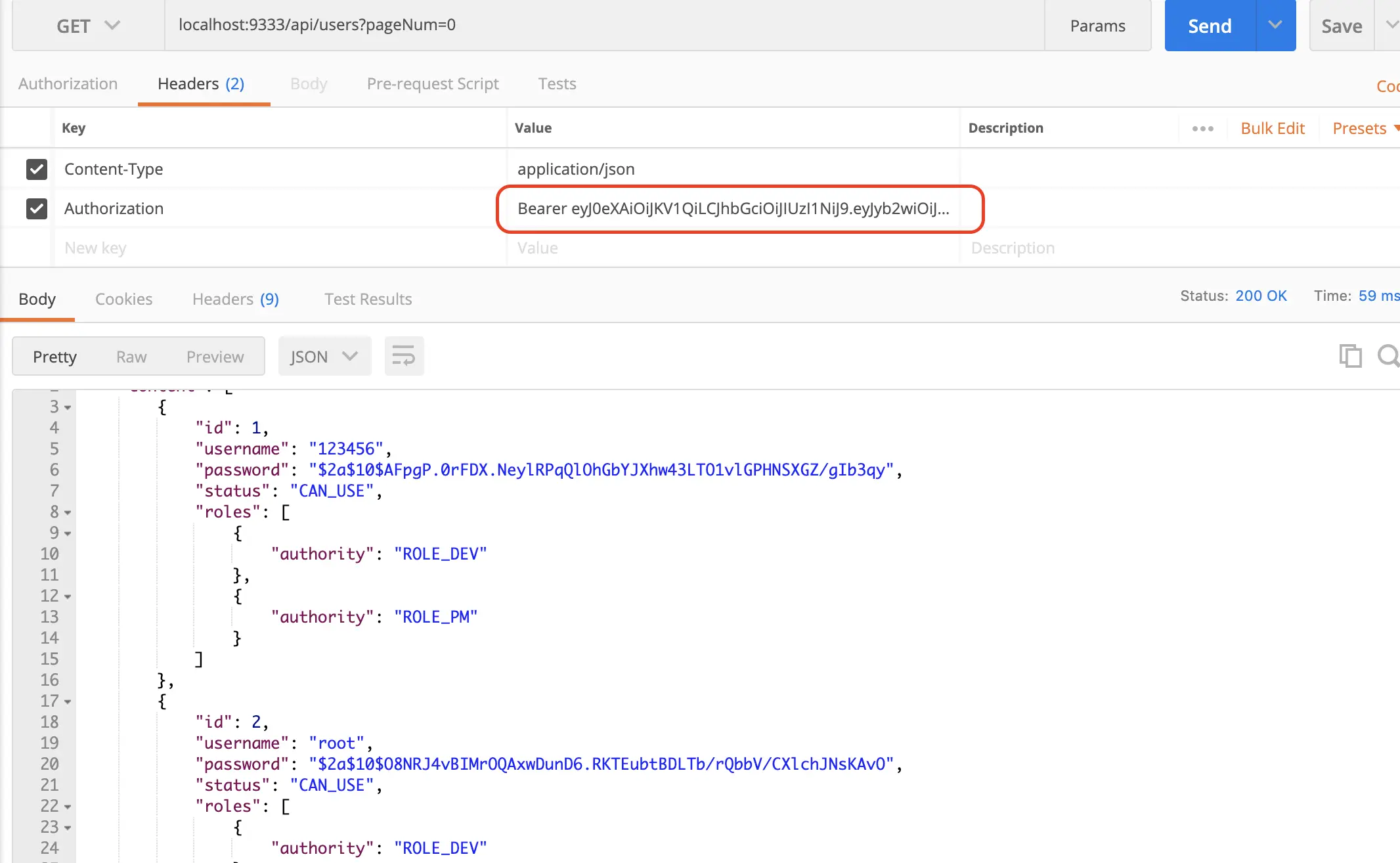
Task: Change response format via the JSON dropdown
Action: click(323, 355)
